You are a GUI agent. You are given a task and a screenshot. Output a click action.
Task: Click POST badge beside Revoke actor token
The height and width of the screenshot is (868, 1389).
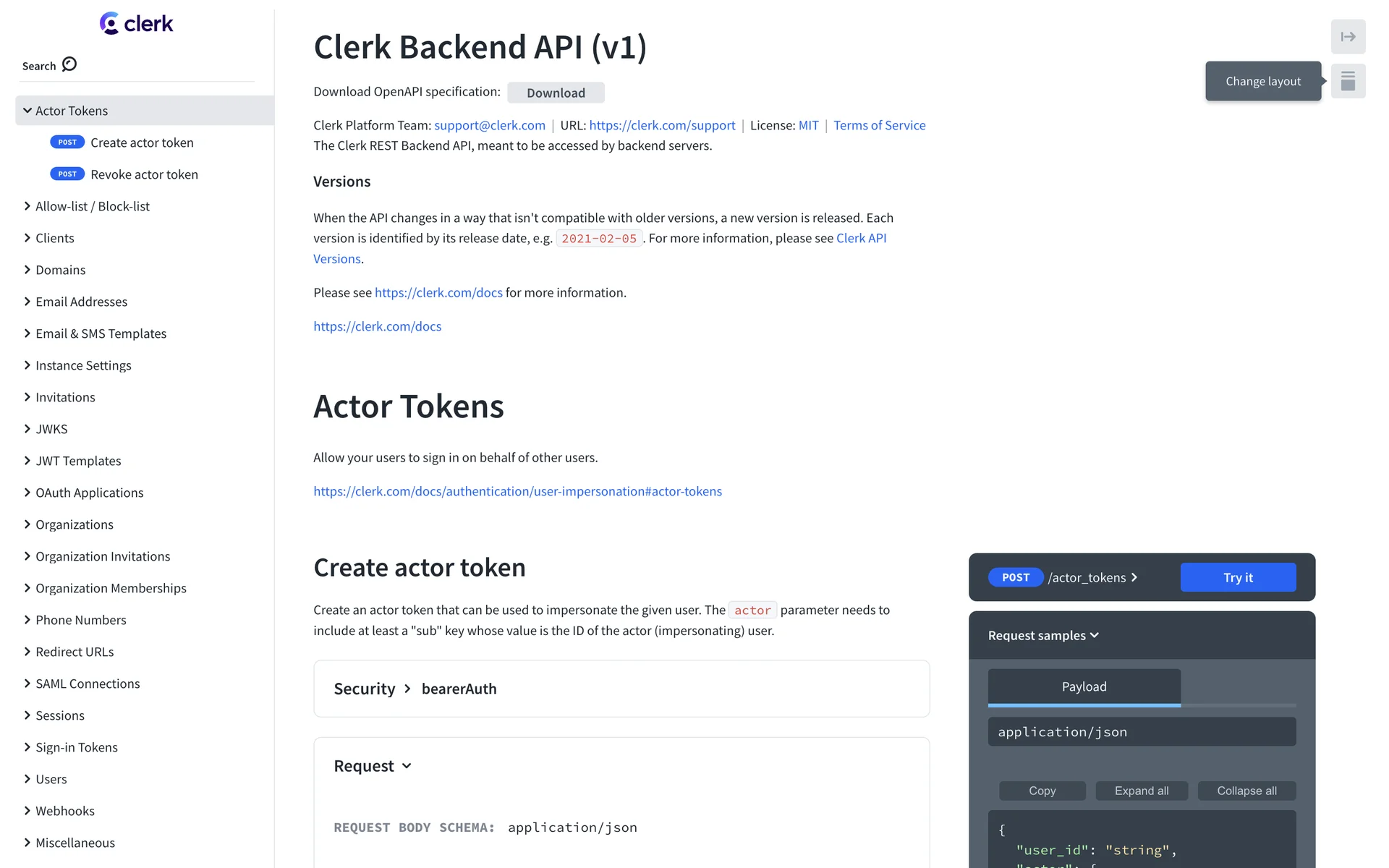click(67, 174)
